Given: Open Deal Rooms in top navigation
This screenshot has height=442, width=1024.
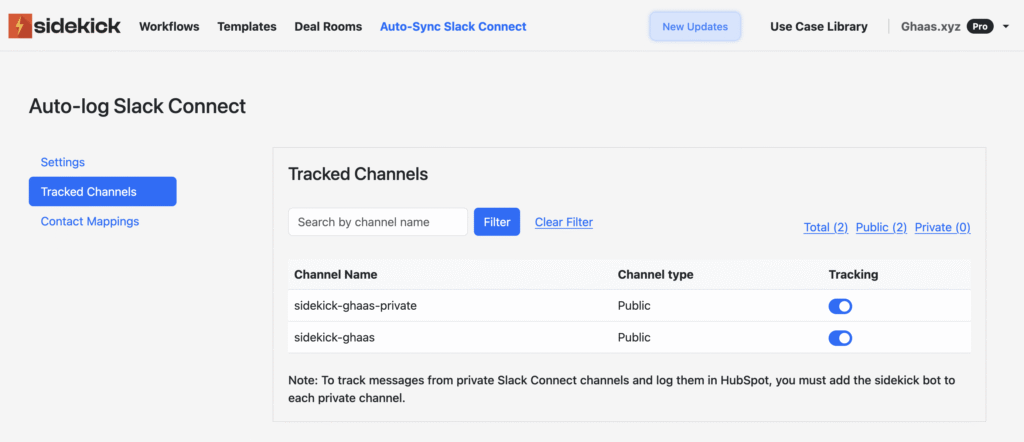Looking at the screenshot, I should (328, 27).
